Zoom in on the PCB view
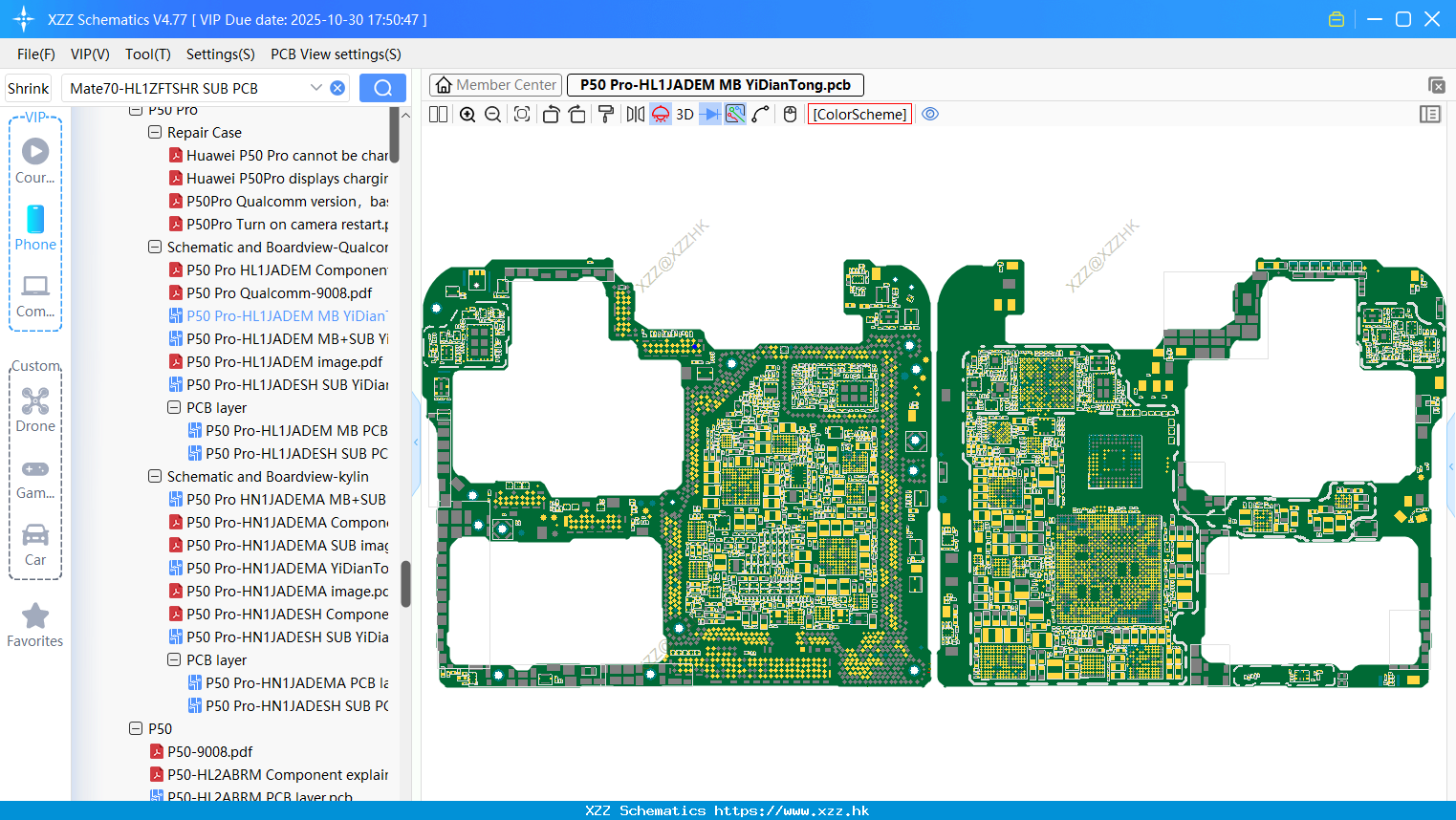 point(467,115)
